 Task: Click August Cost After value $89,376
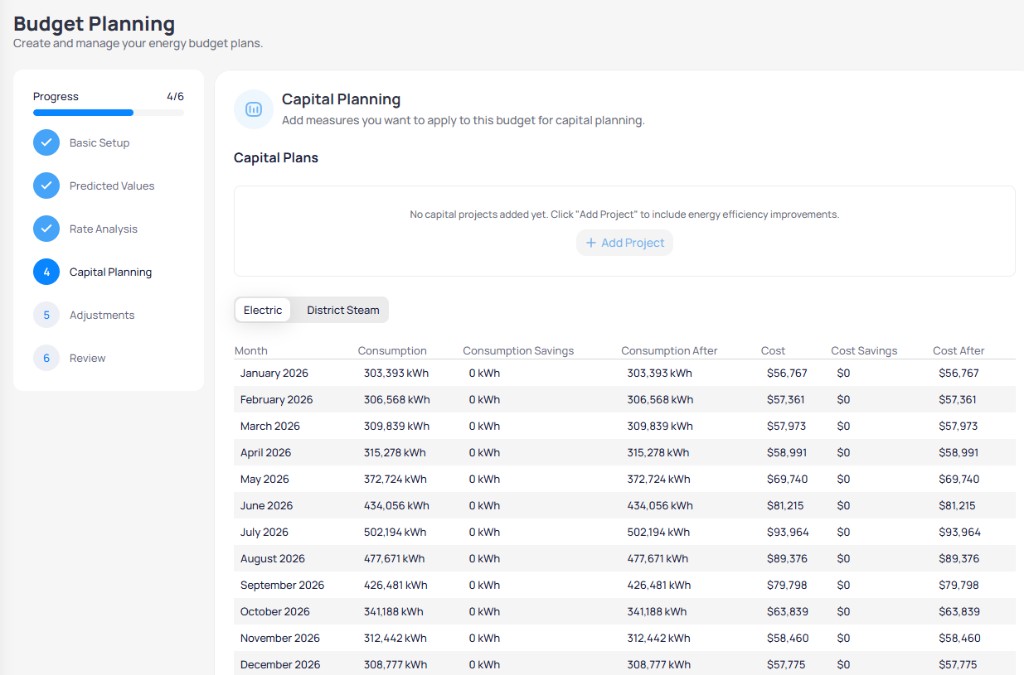click(959, 559)
